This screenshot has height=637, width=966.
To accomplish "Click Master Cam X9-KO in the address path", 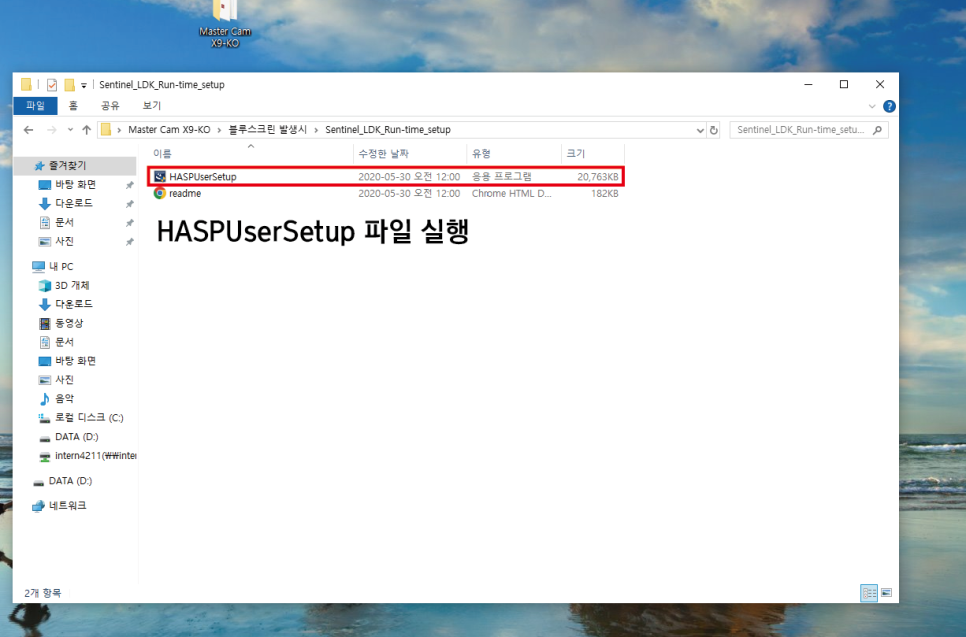I will [169, 129].
